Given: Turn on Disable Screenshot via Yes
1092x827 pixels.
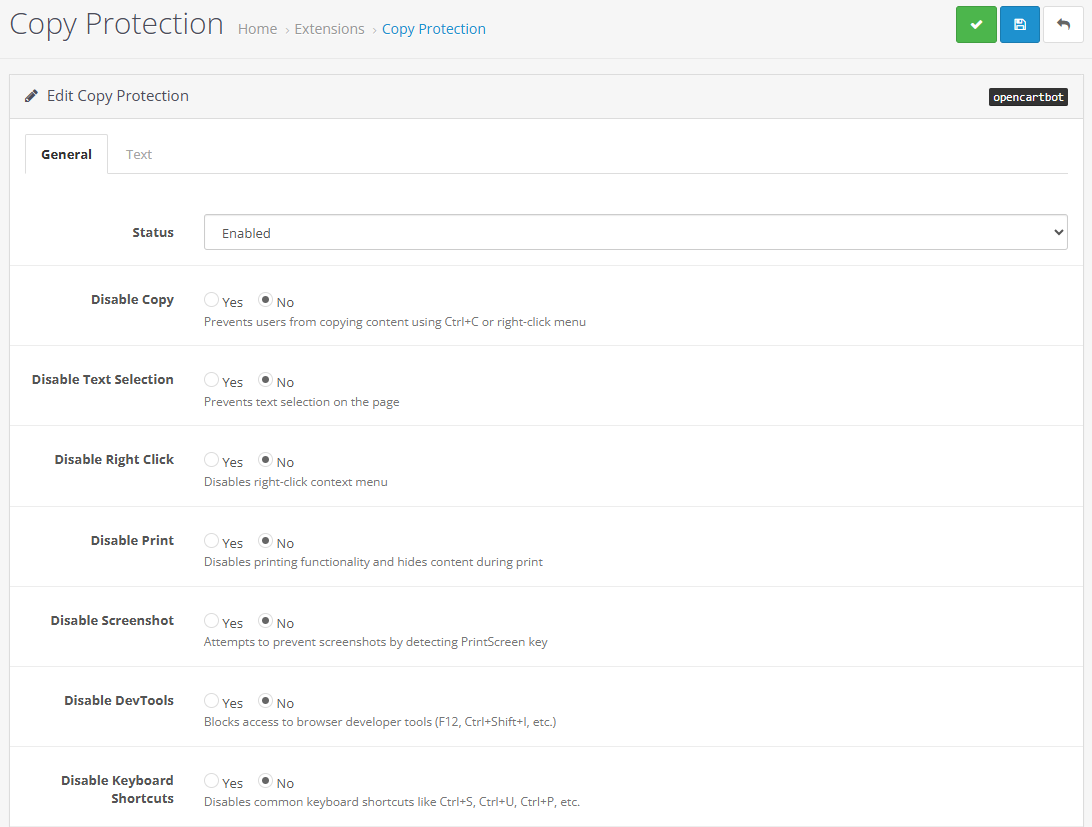Looking at the screenshot, I should click(x=212, y=621).
